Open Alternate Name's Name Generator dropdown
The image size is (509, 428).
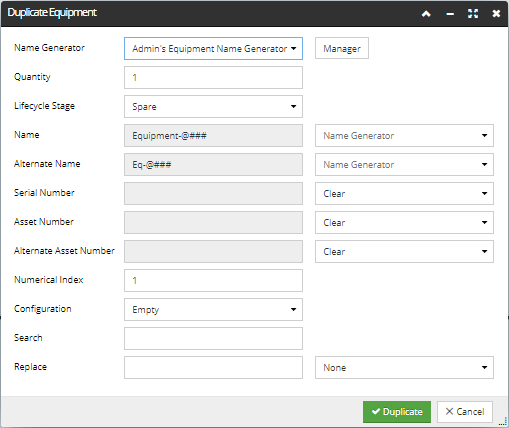404,165
